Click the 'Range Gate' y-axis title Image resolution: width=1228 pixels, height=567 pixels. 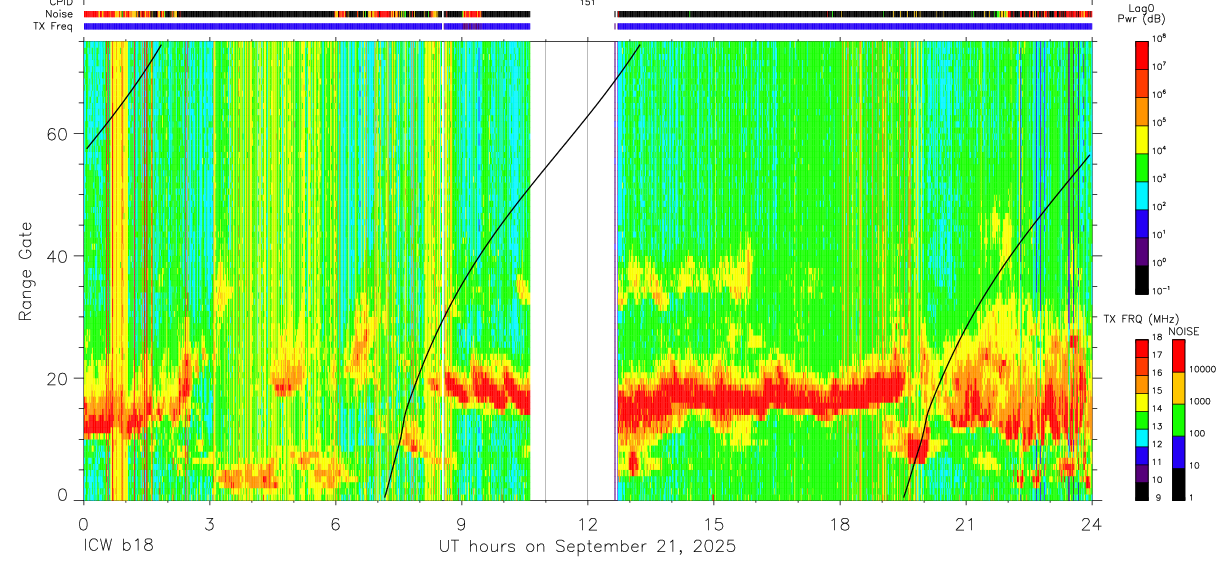[x=26, y=272]
